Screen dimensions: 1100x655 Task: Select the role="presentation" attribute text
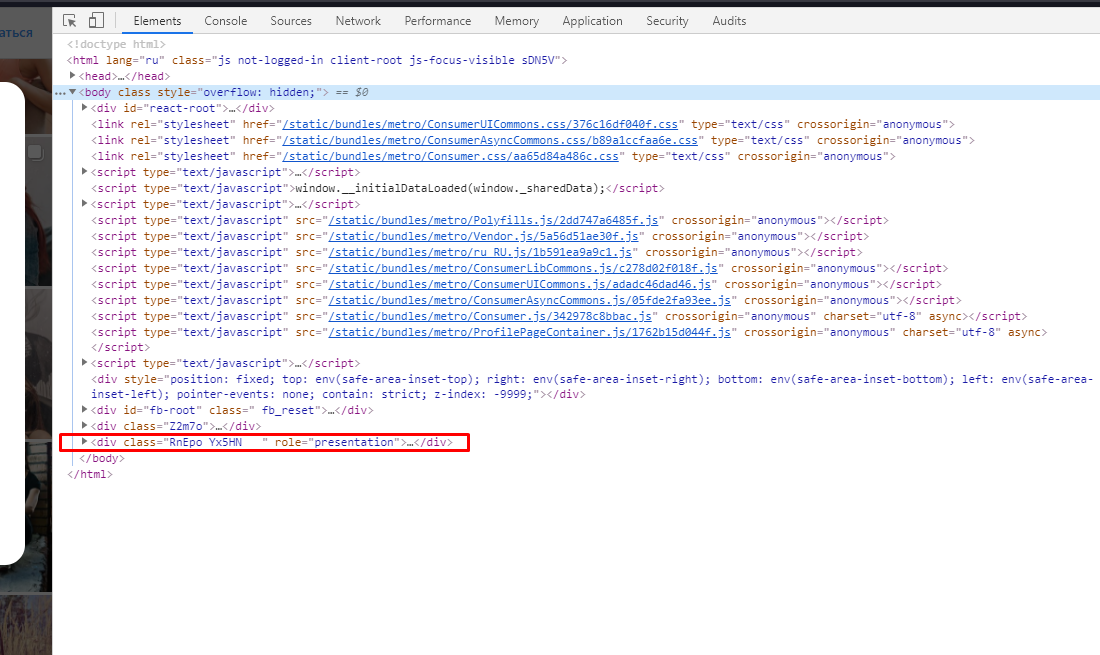[337, 442]
